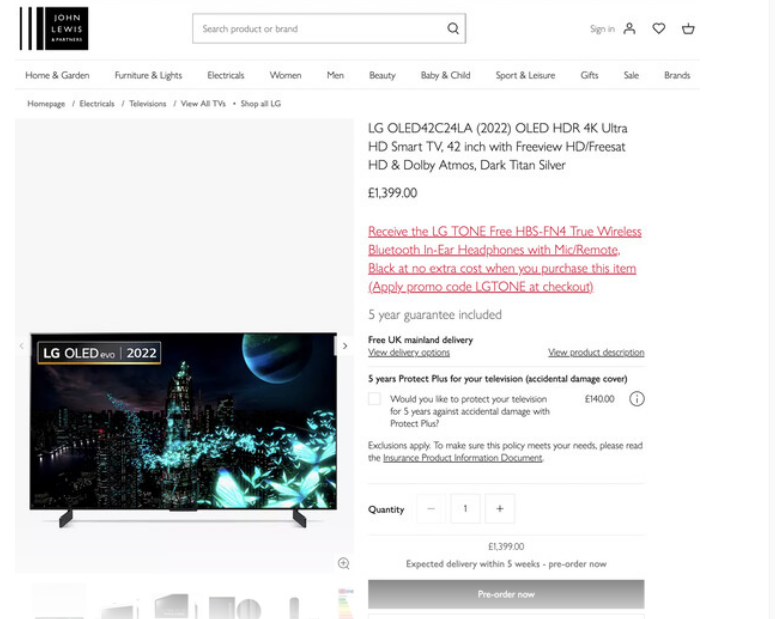Open the LG TONE Free headphones promo link
Viewport: 775px width, 619px height.
tap(504, 259)
